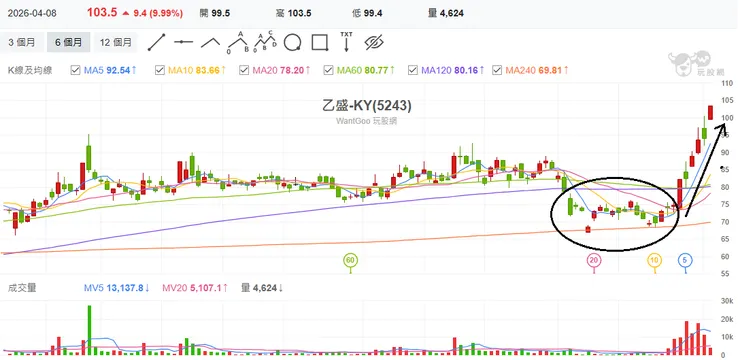740x360 pixels.
Task: Uncheck the MA120 moving average checkbox
Action: coord(412,70)
